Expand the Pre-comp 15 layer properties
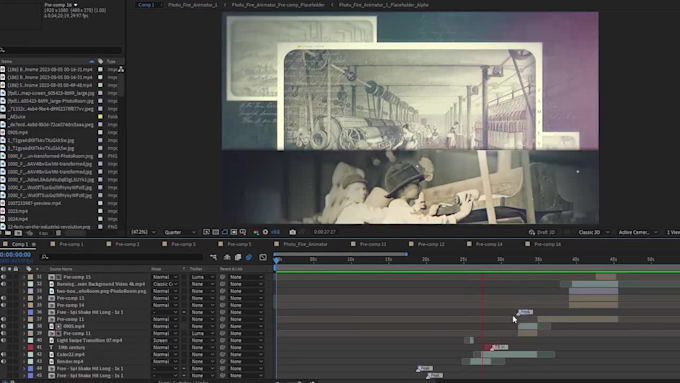 [24, 277]
